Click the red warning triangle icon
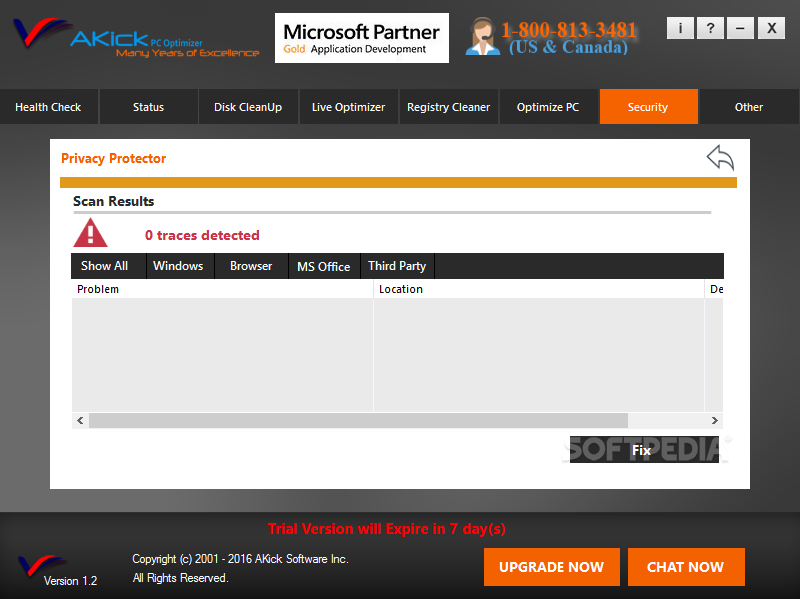Image resolution: width=800 pixels, height=599 pixels. coord(90,233)
